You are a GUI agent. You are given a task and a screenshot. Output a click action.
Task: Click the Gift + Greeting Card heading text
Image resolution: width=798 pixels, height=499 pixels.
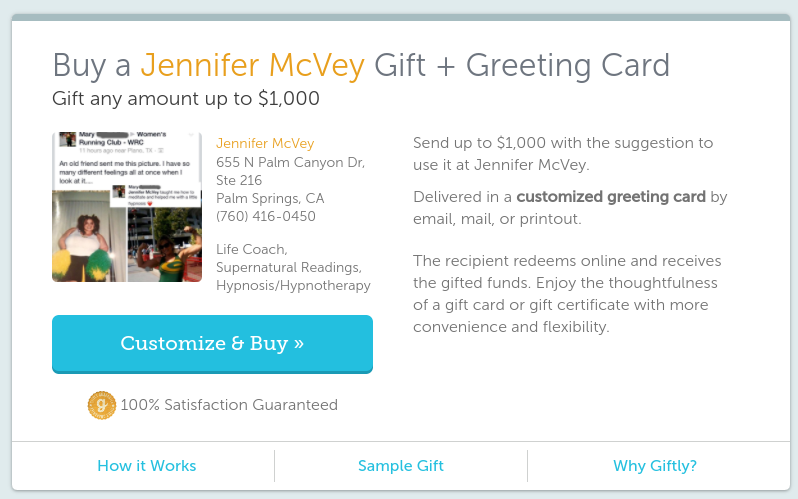[521, 66]
